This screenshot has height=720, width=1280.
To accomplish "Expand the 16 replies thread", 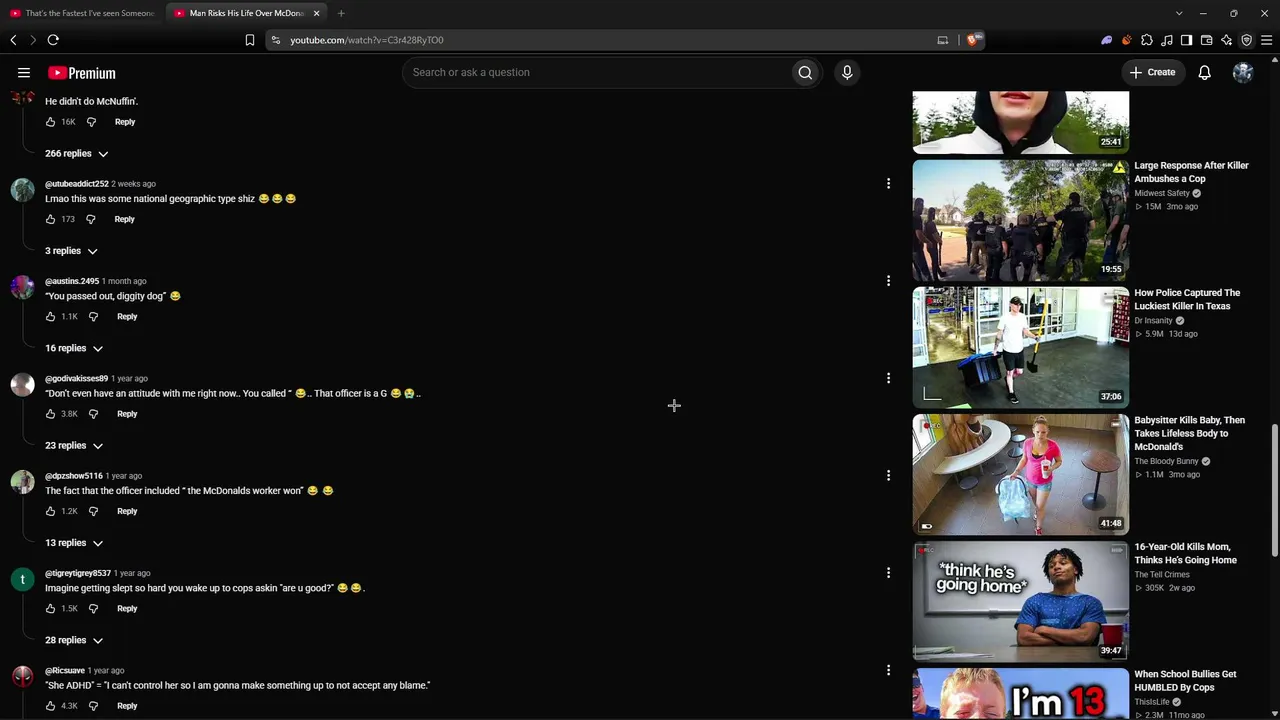I will (x=74, y=348).
